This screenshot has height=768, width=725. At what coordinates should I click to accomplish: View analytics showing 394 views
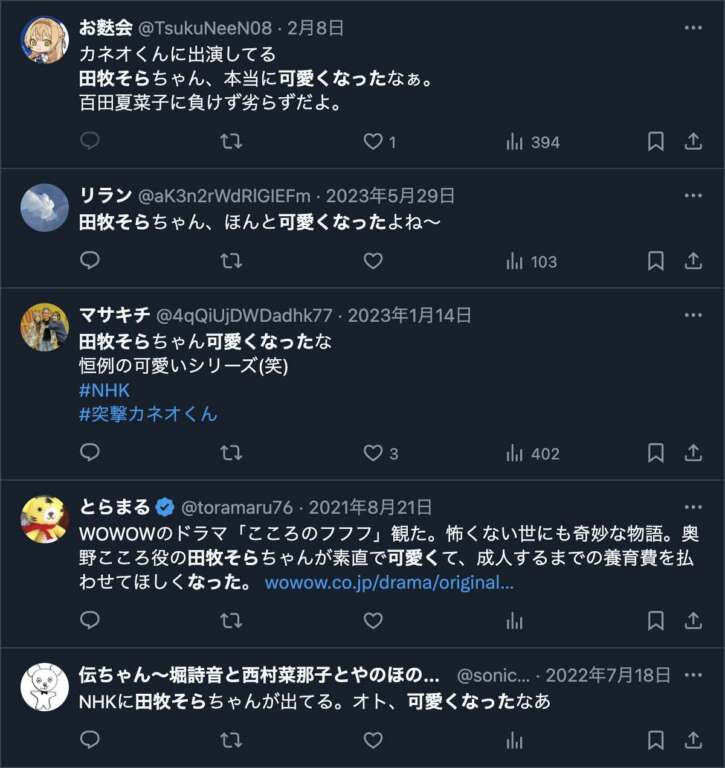click(x=532, y=142)
